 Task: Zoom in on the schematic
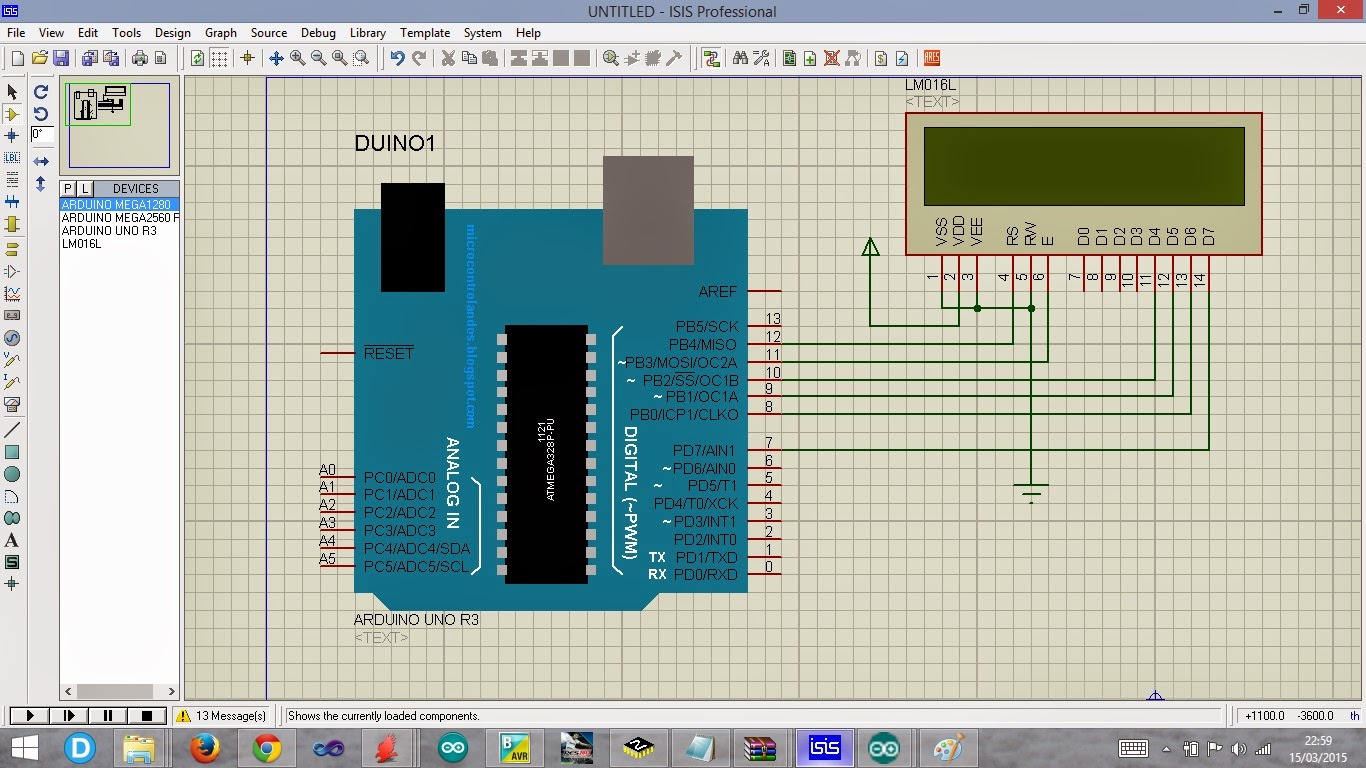tap(298, 57)
